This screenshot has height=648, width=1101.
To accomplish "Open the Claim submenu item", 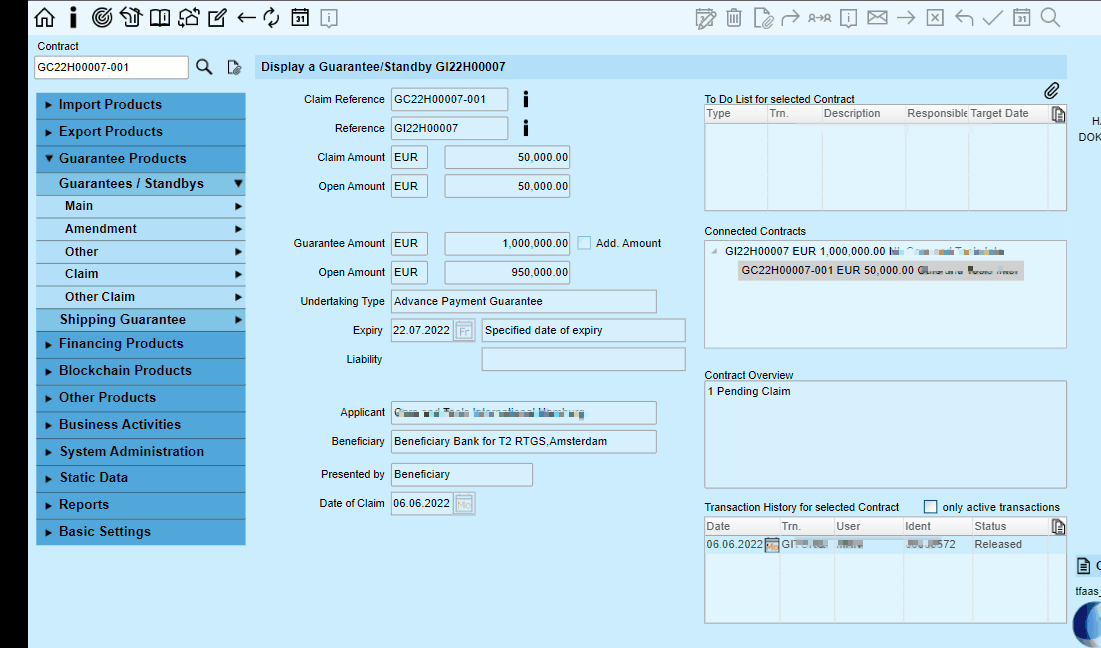I will coord(140,275).
